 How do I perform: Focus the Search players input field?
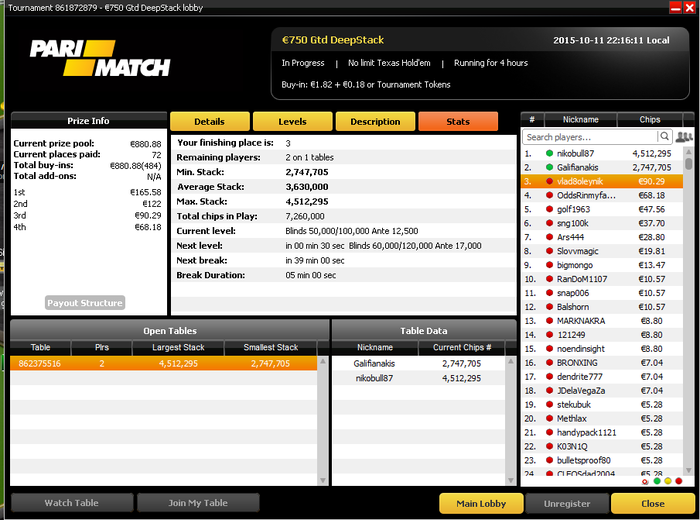pyautogui.click(x=590, y=137)
